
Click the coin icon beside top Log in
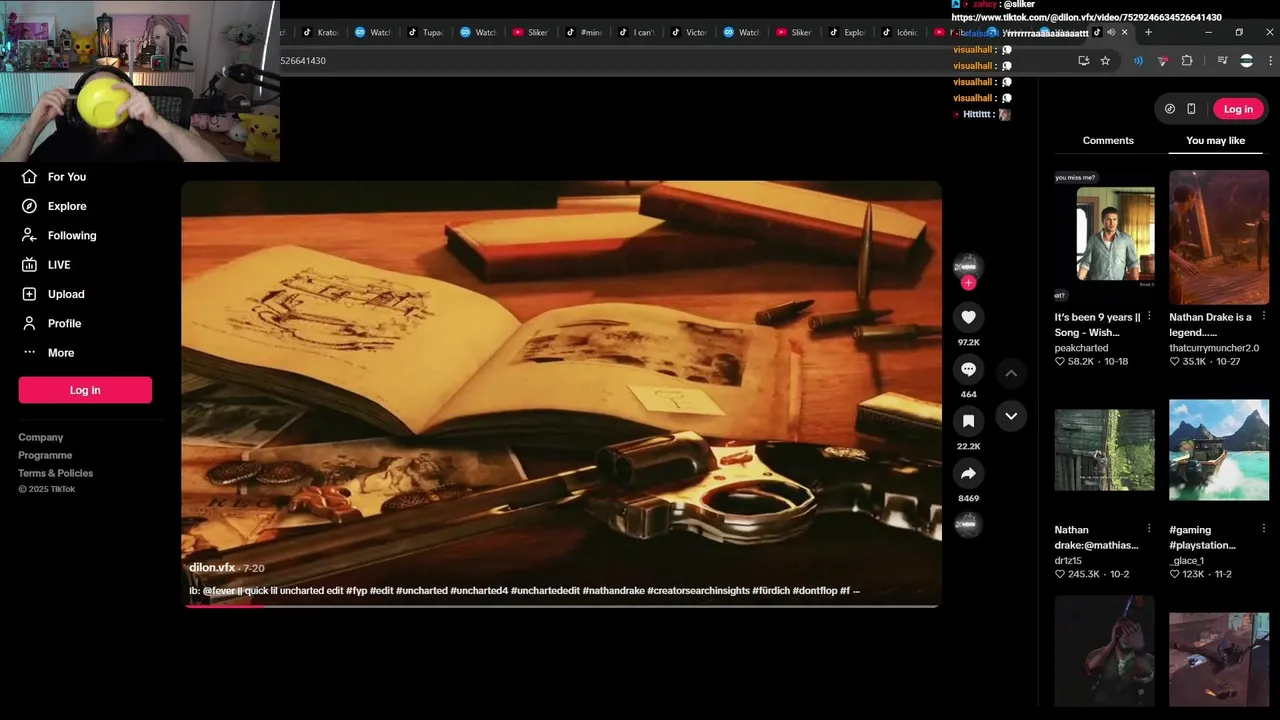coord(1170,109)
